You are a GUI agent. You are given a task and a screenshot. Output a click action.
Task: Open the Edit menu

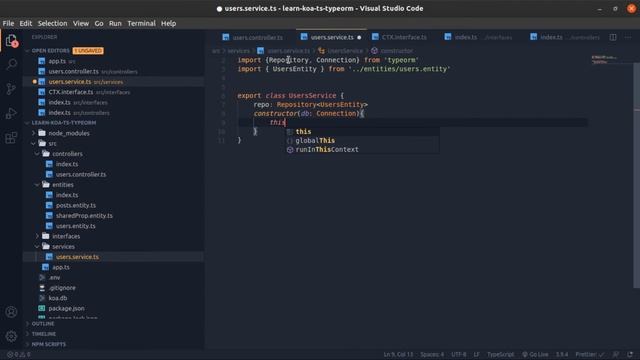[26, 23]
